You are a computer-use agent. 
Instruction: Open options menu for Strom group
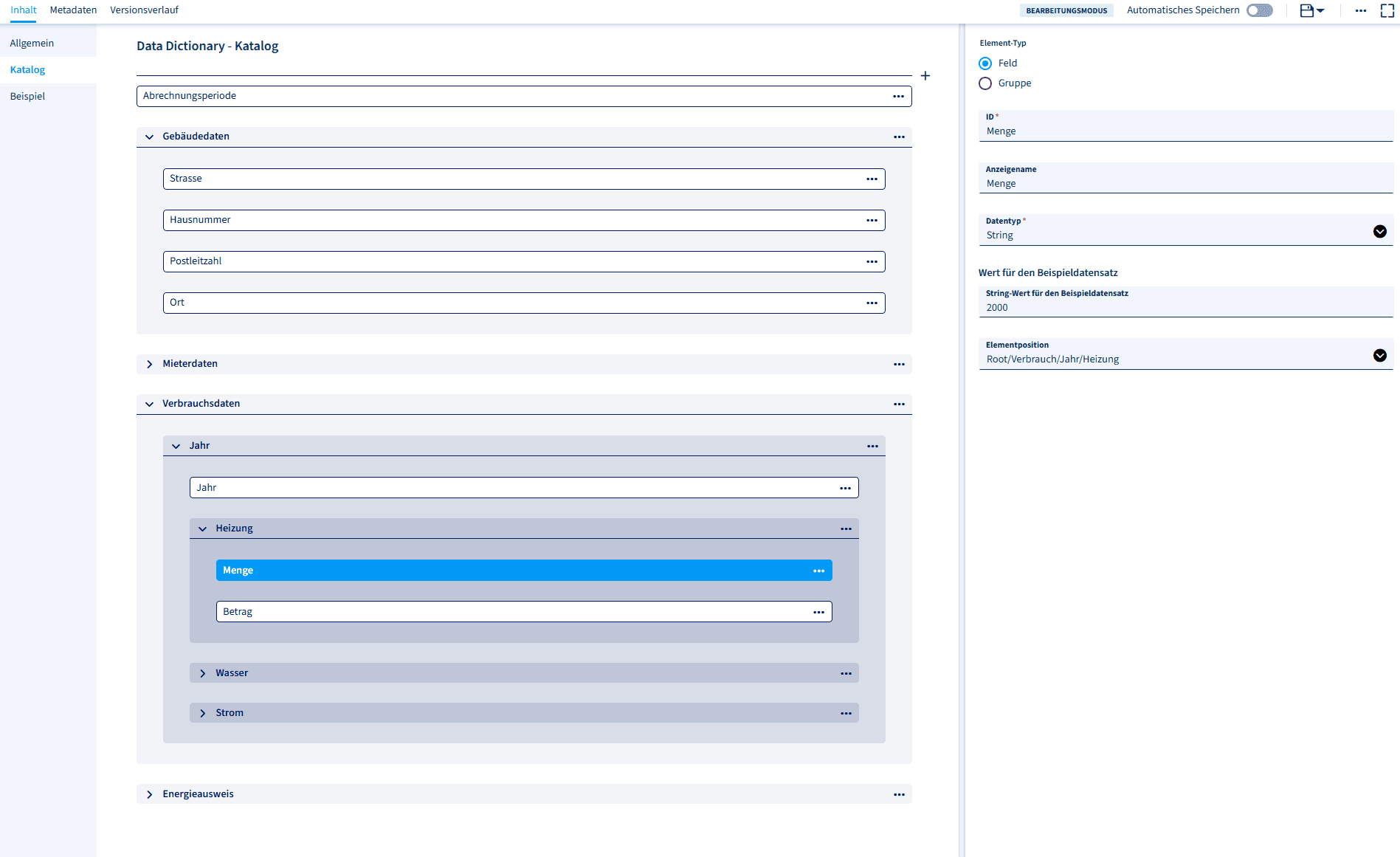(x=846, y=714)
